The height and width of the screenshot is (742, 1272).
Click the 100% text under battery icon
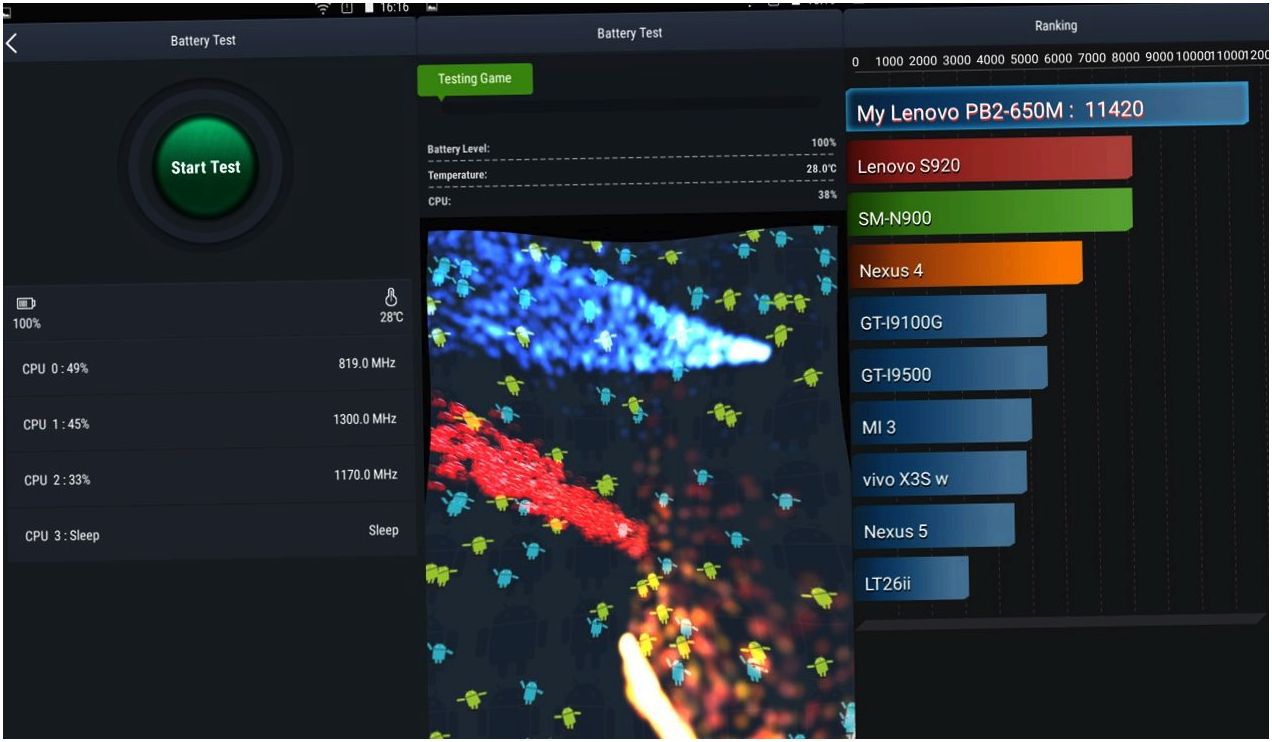(x=27, y=323)
